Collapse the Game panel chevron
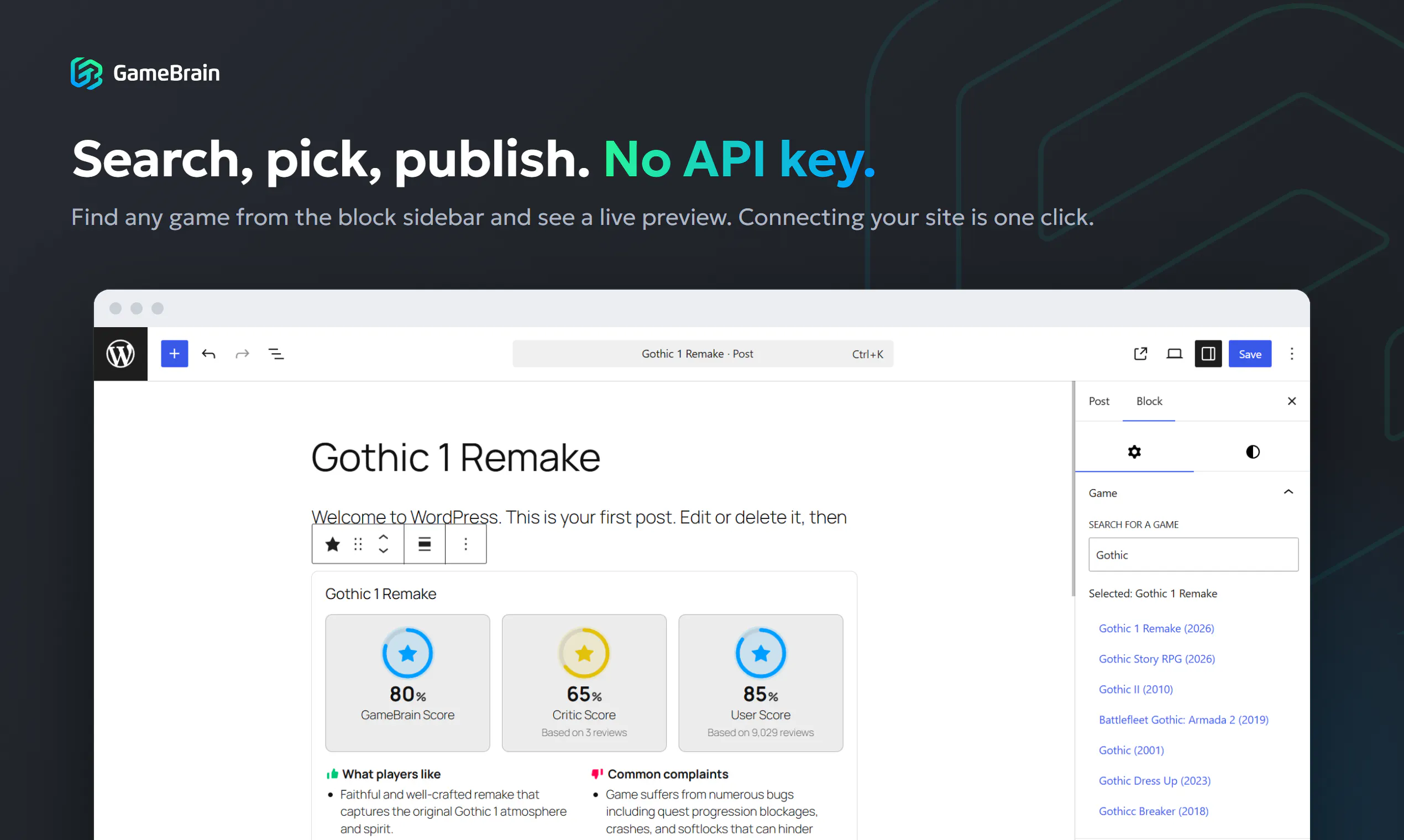This screenshot has height=840, width=1404. 1288,492
